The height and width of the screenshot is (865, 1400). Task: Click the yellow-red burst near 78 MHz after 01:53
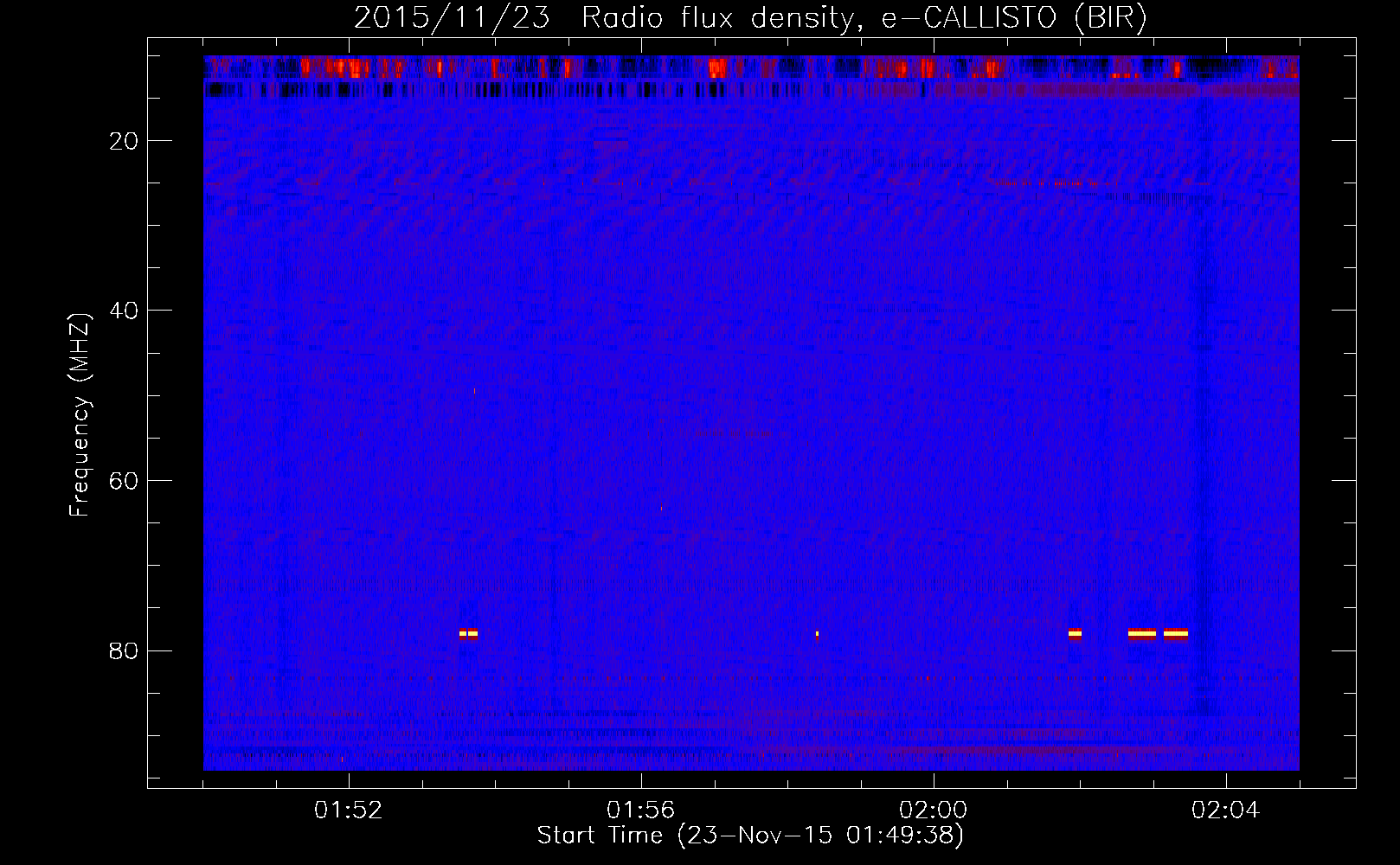(468, 633)
